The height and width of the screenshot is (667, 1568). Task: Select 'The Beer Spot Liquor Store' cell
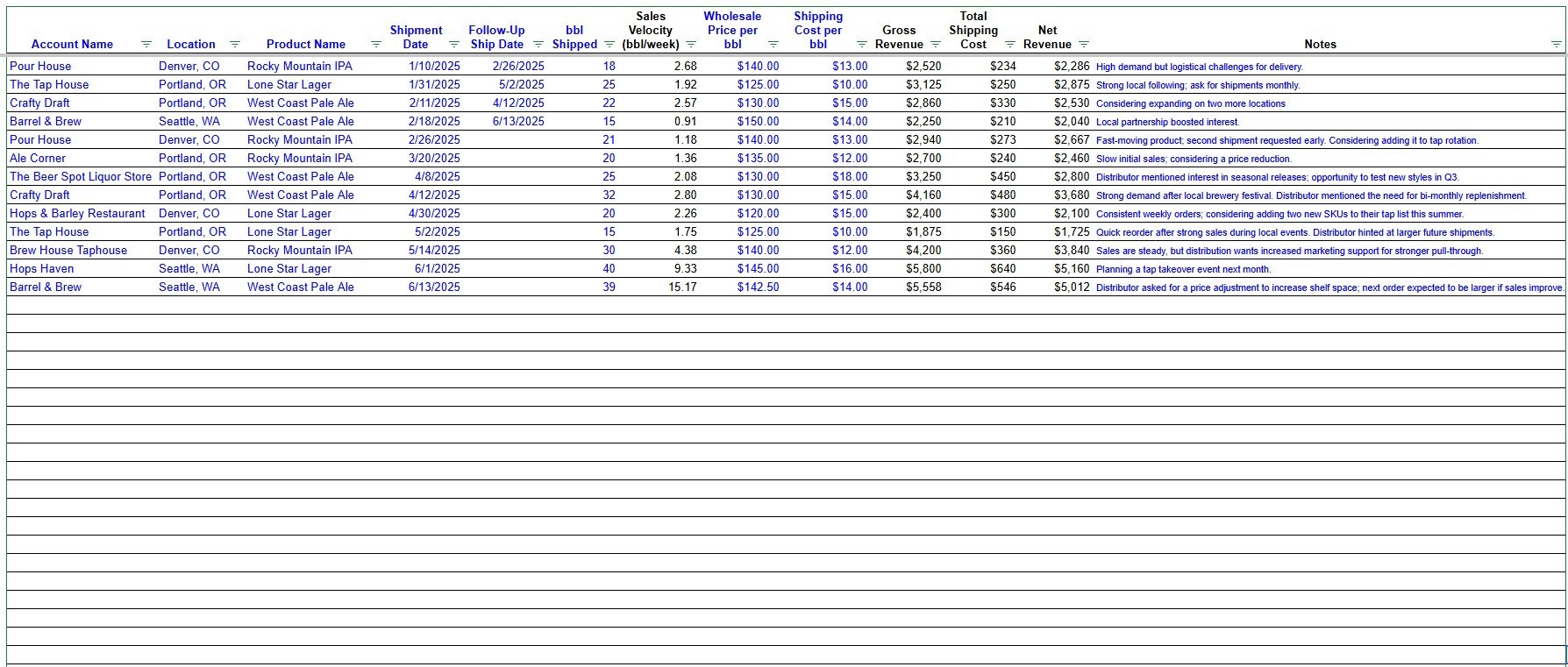(x=81, y=177)
